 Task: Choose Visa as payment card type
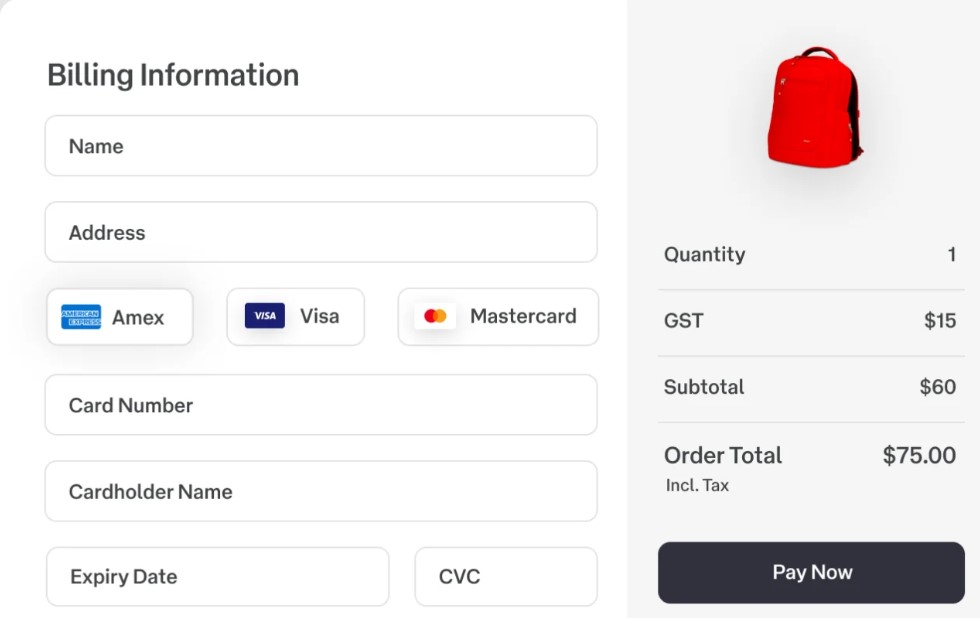click(296, 317)
